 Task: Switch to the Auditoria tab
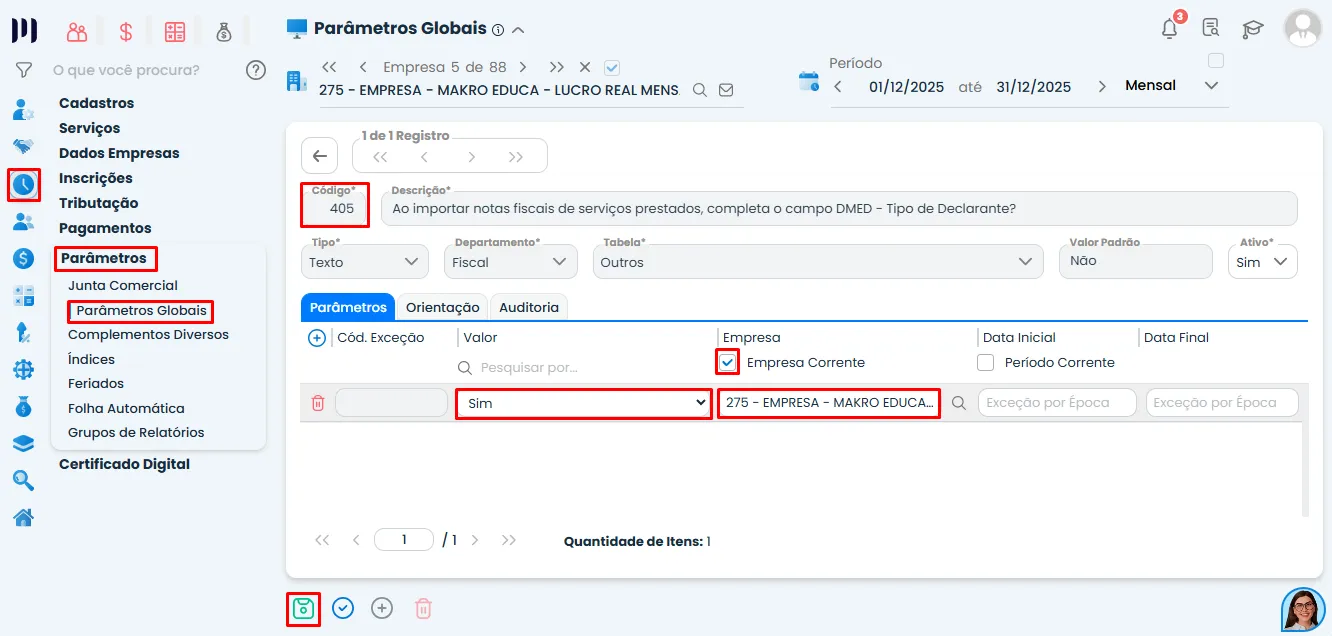click(528, 307)
